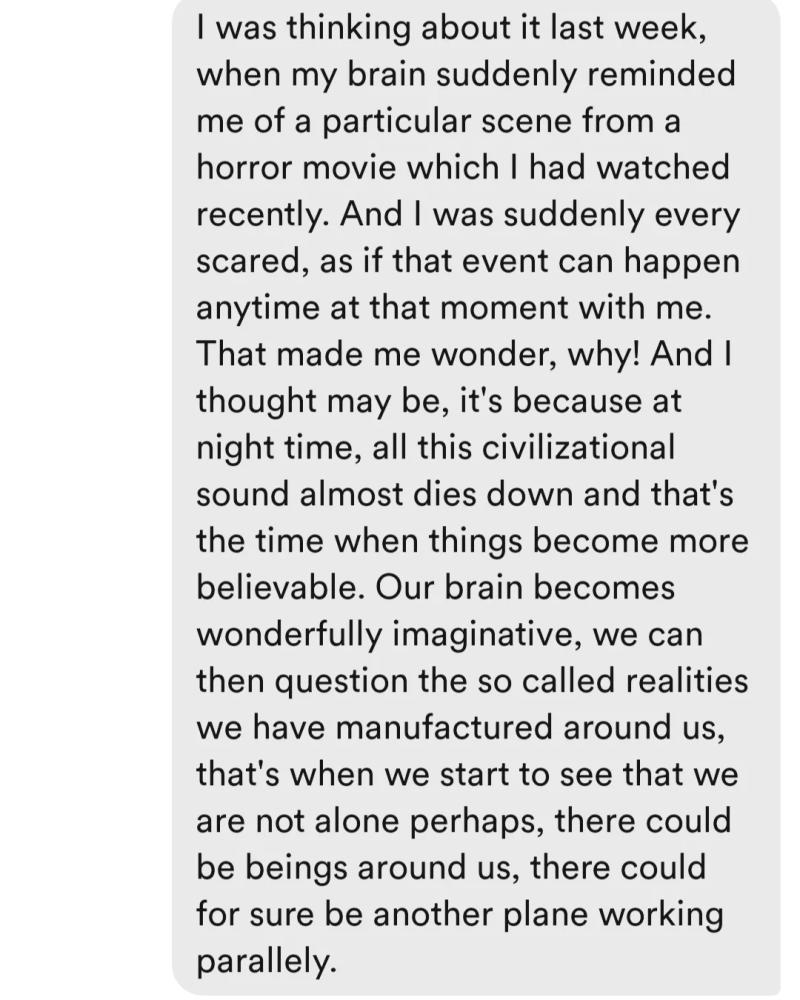The height and width of the screenshot is (1000, 800).
Task: Tap the word "recently" in the text
Action: pos(263,216)
